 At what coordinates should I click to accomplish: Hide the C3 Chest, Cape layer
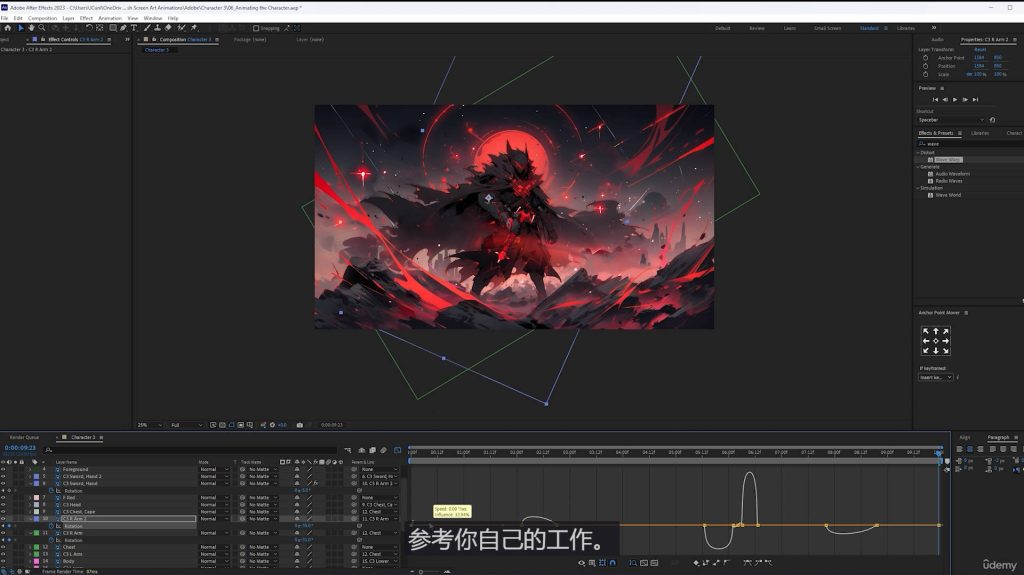tap(3, 512)
